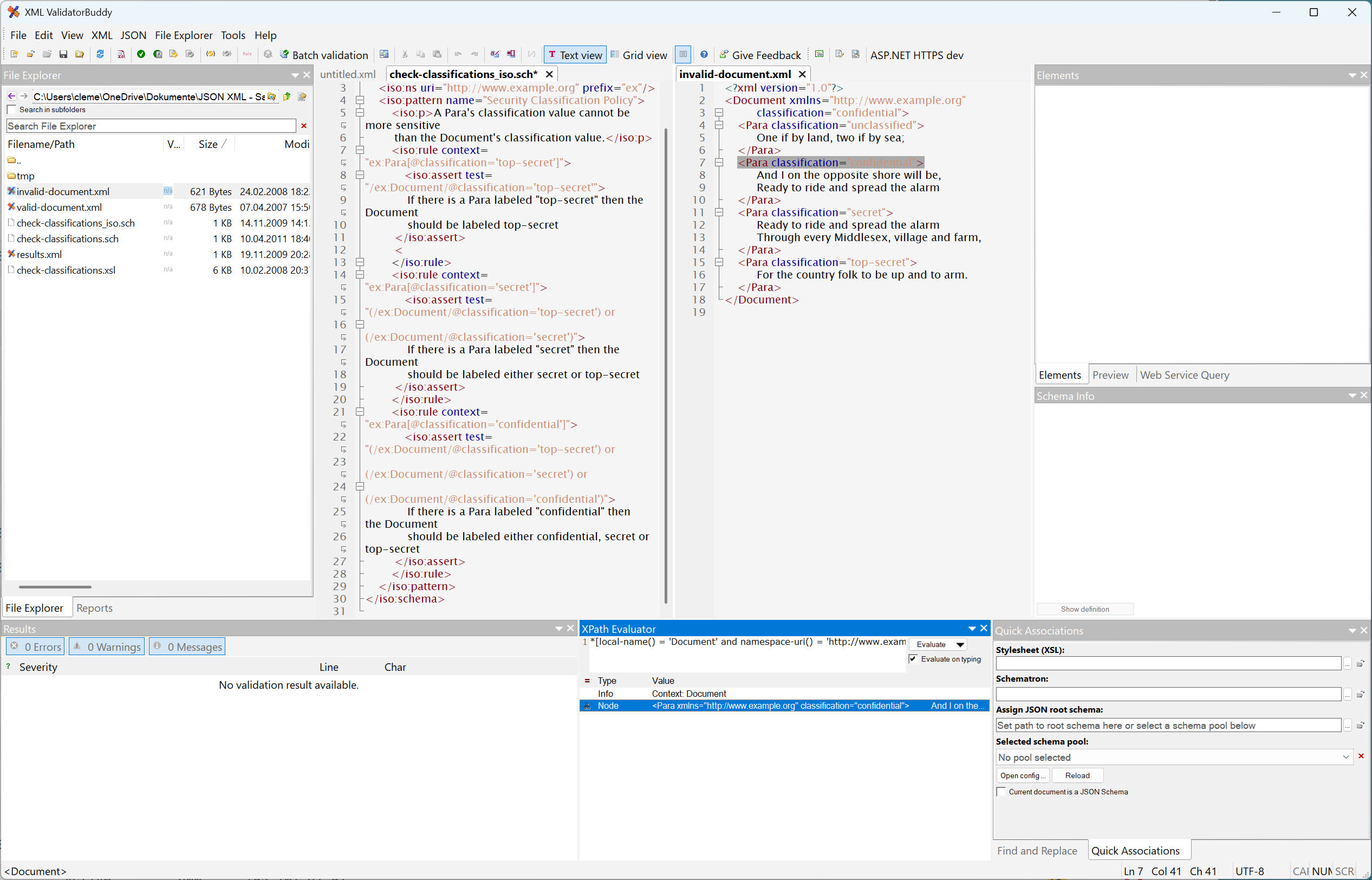The width and height of the screenshot is (1372, 880).
Task: Toggle Evaluate on typing checkbox
Action: [x=913, y=659]
